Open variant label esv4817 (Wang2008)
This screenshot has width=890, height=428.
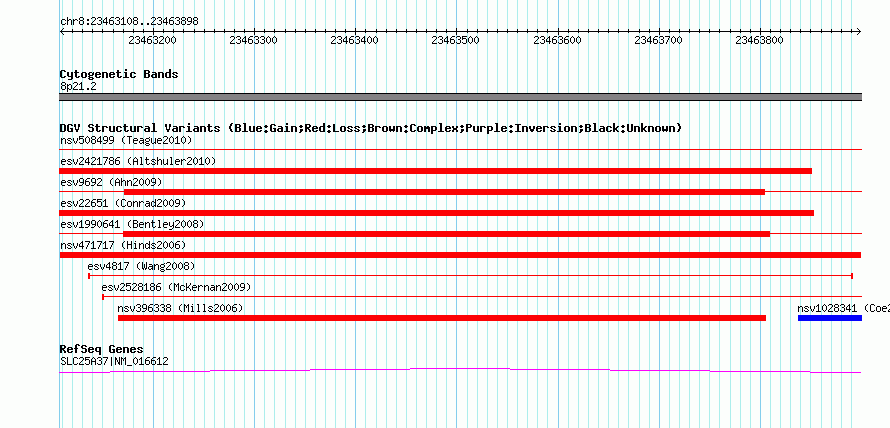(x=141, y=266)
